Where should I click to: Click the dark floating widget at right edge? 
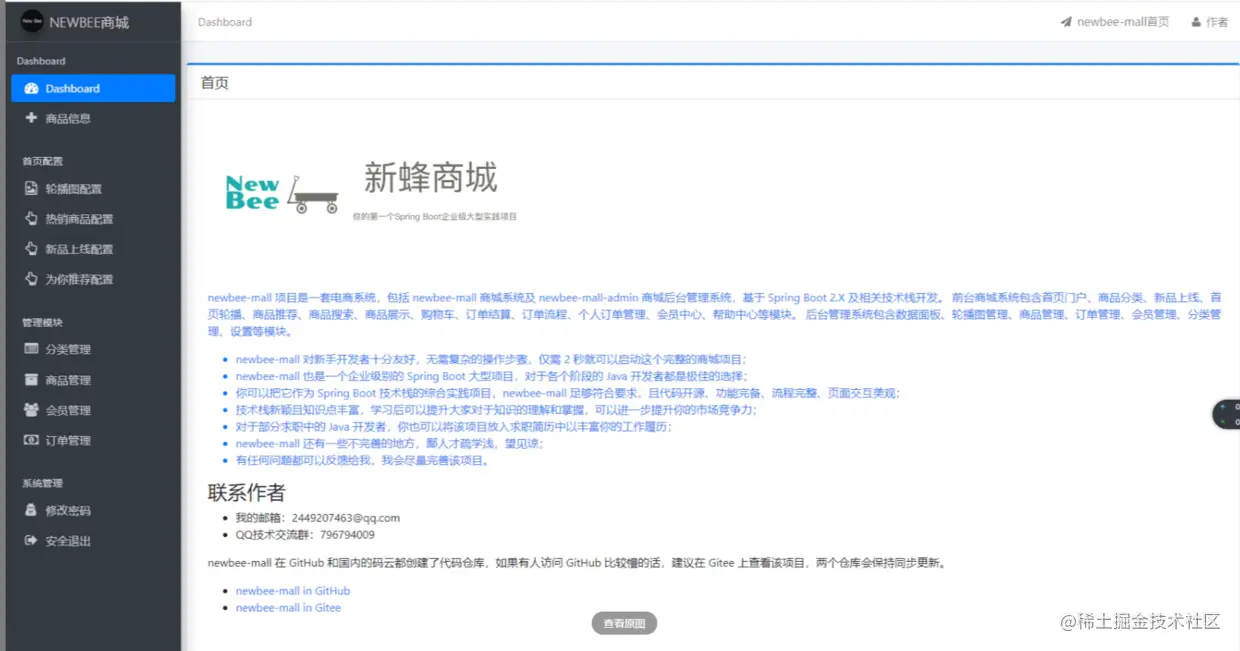(x=1227, y=415)
